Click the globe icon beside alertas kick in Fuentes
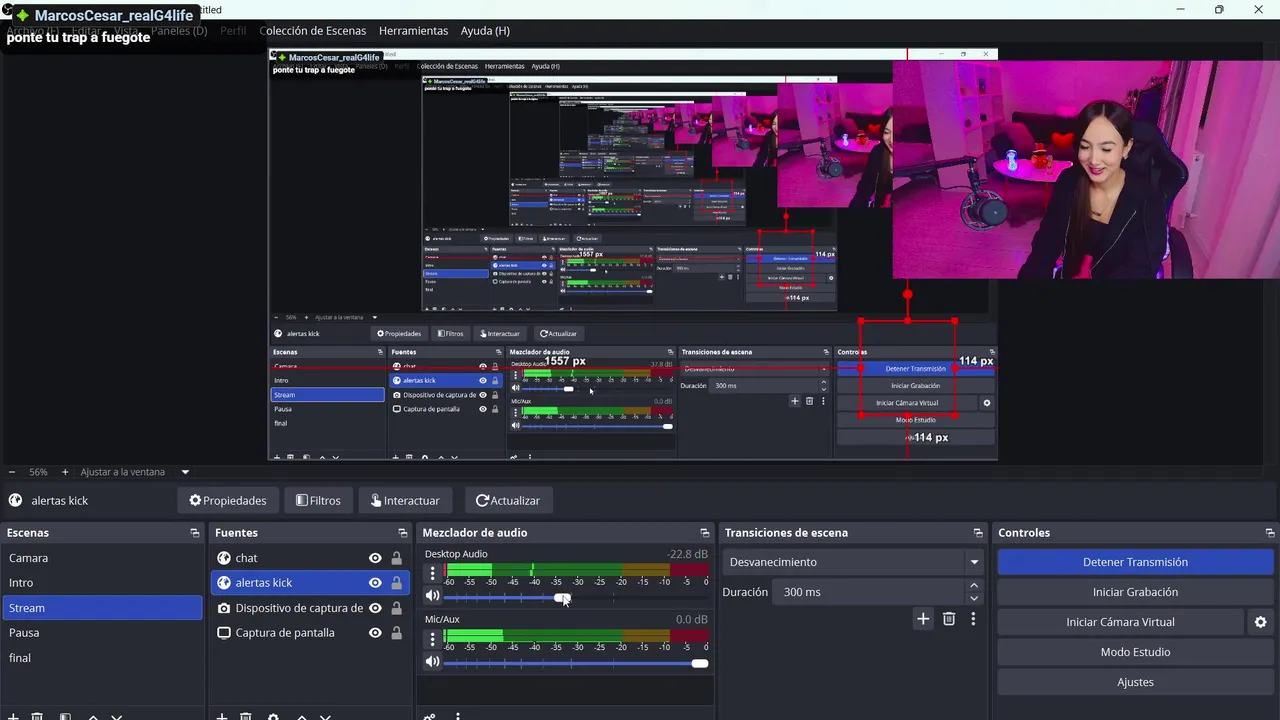The image size is (1280, 720). pos(224,582)
